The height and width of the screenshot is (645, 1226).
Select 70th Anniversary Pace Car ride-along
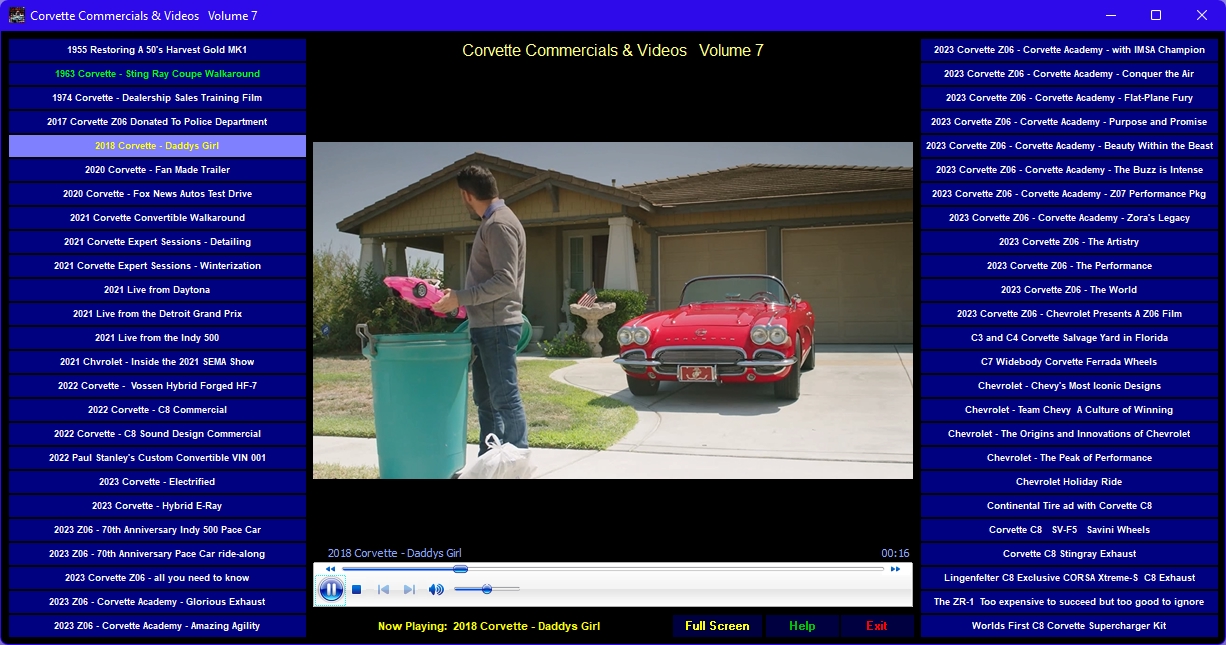[157, 554]
